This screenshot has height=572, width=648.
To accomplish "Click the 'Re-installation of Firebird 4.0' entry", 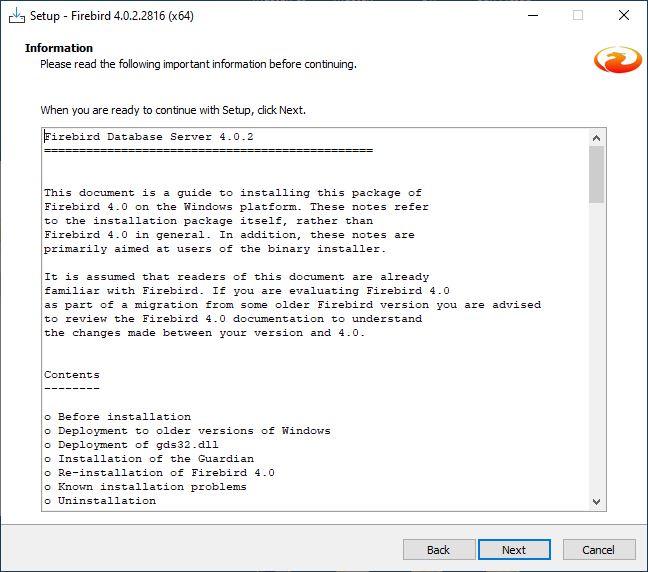I will pos(166,473).
